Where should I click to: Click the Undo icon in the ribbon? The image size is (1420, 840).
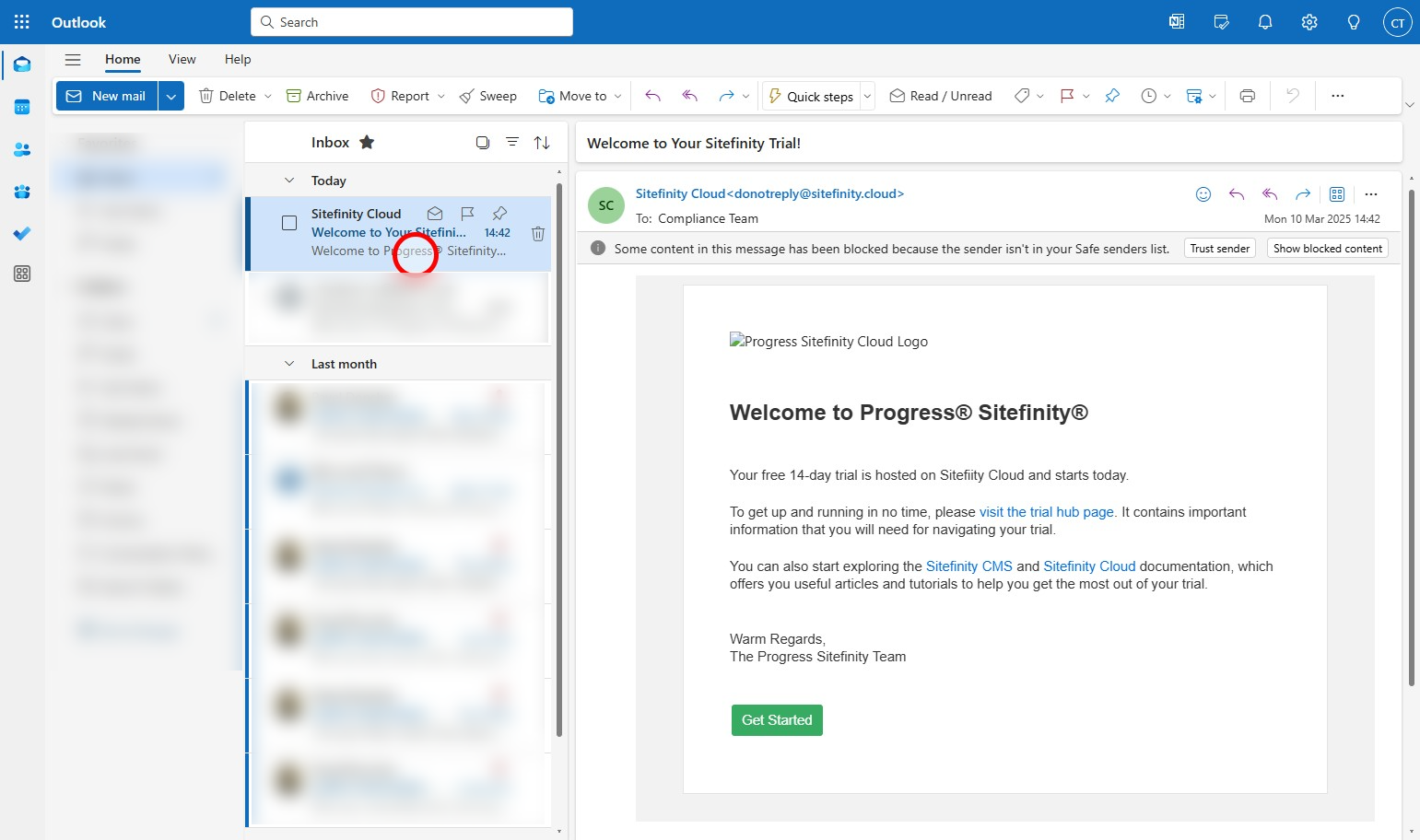(x=1293, y=96)
